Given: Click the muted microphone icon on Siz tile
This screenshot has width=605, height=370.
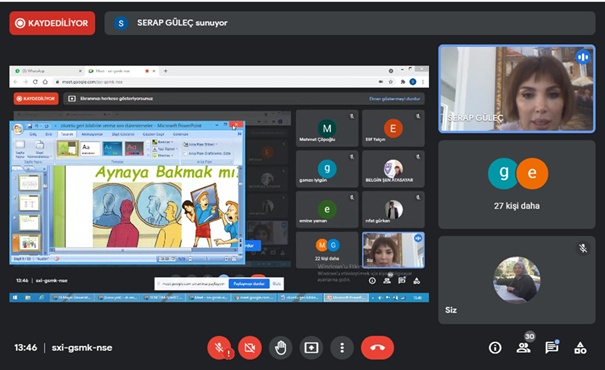Looking at the screenshot, I should point(583,248).
